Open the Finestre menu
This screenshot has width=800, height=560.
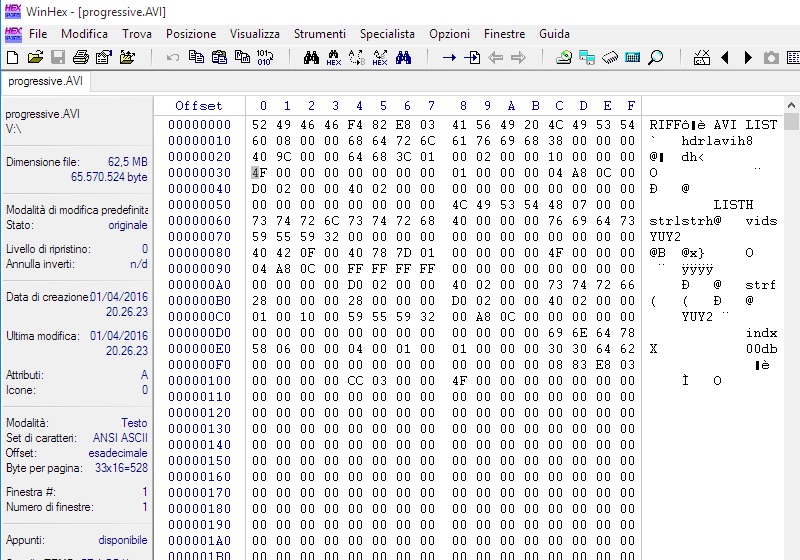point(505,34)
